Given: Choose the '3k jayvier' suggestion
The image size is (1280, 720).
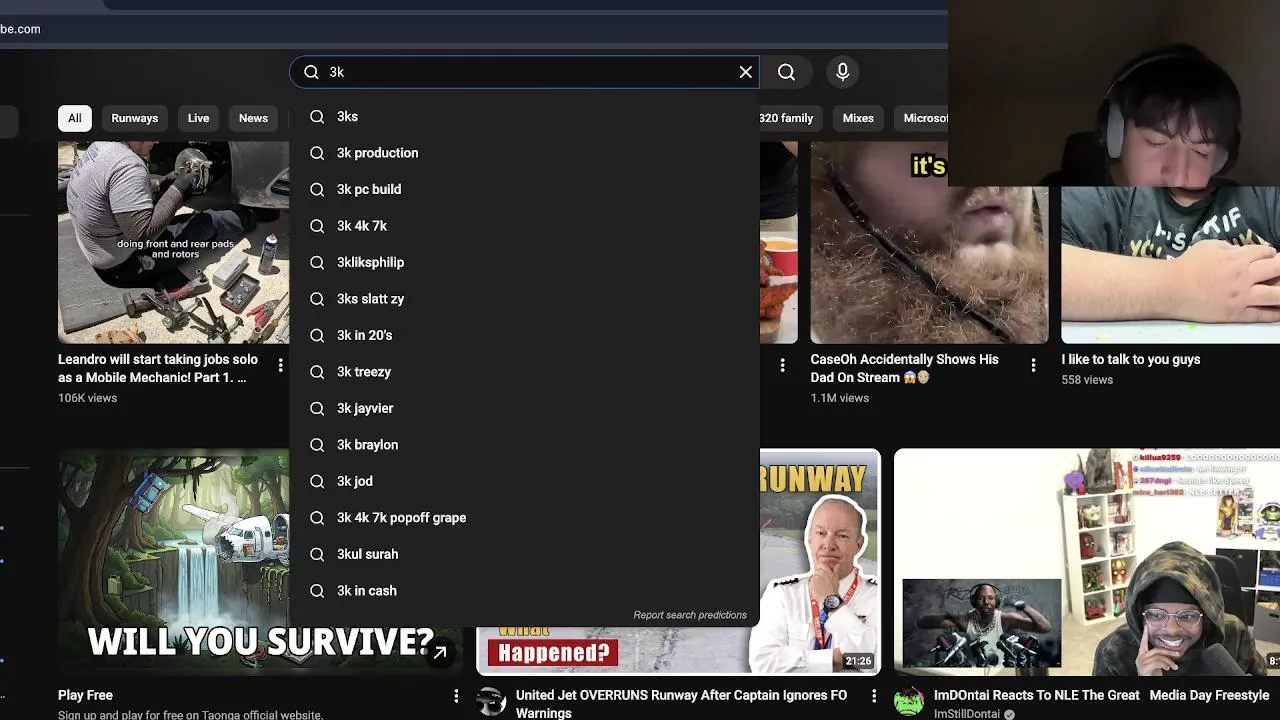Looking at the screenshot, I should coord(524,408).
